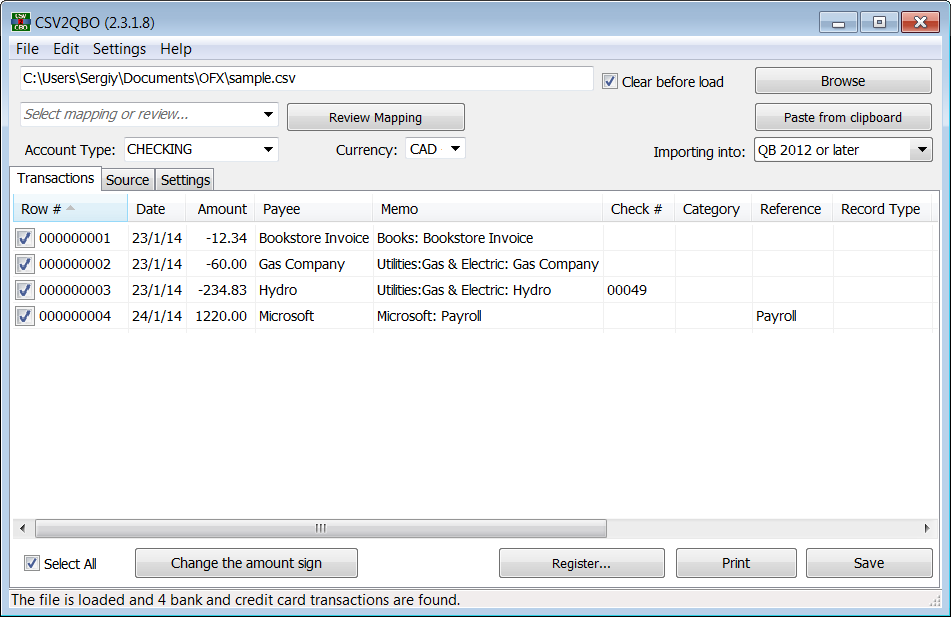The width and height of the screenshot is (951, 617).
Task: Open the Edit menu
Action: click(x=66, y=49)
